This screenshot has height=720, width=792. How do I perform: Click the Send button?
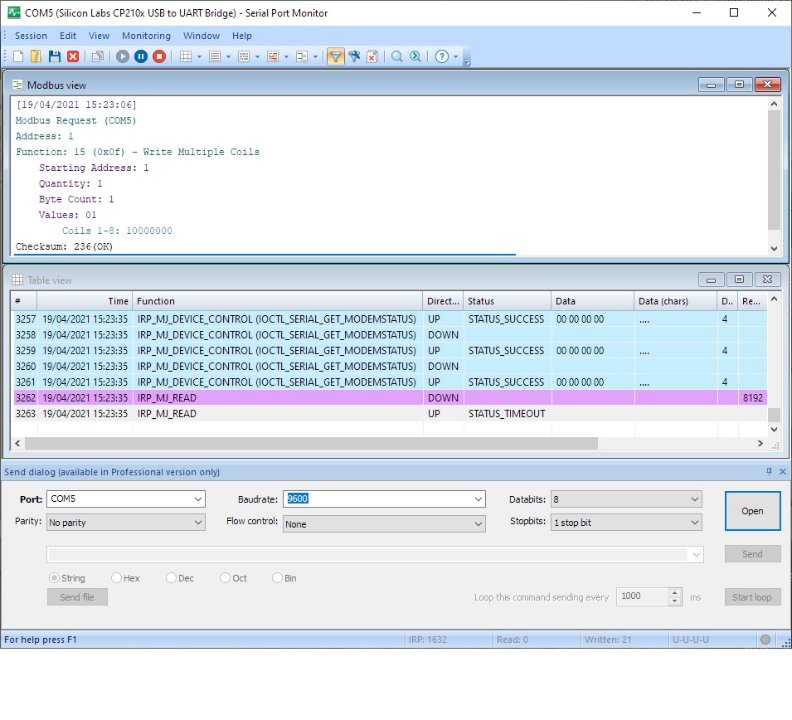coord(753,554)
